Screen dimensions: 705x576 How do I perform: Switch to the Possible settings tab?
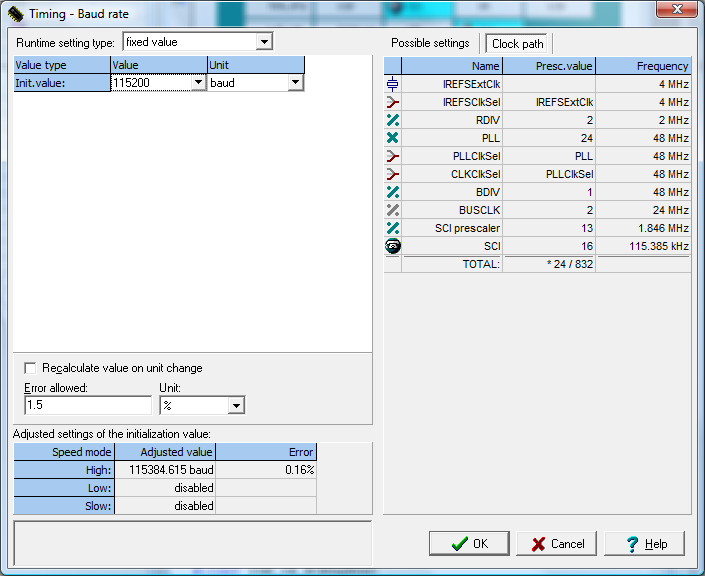(430, 43)
